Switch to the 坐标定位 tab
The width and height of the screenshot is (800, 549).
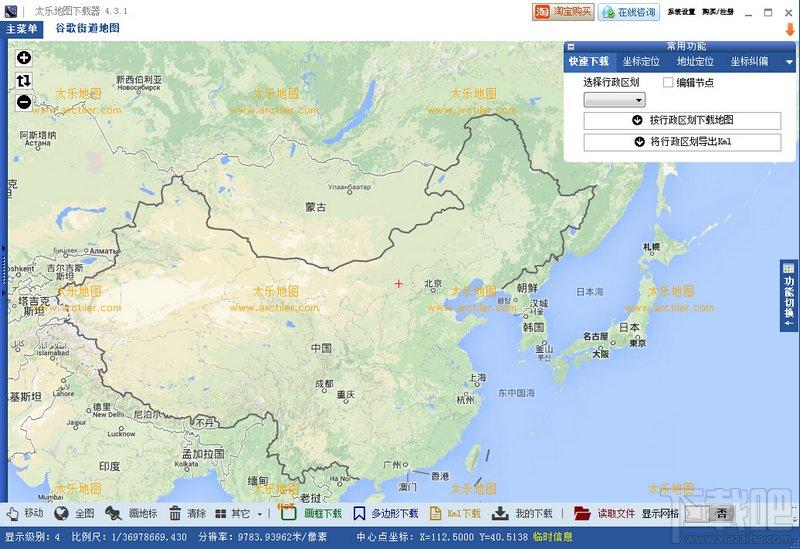(x=640, y=62)
